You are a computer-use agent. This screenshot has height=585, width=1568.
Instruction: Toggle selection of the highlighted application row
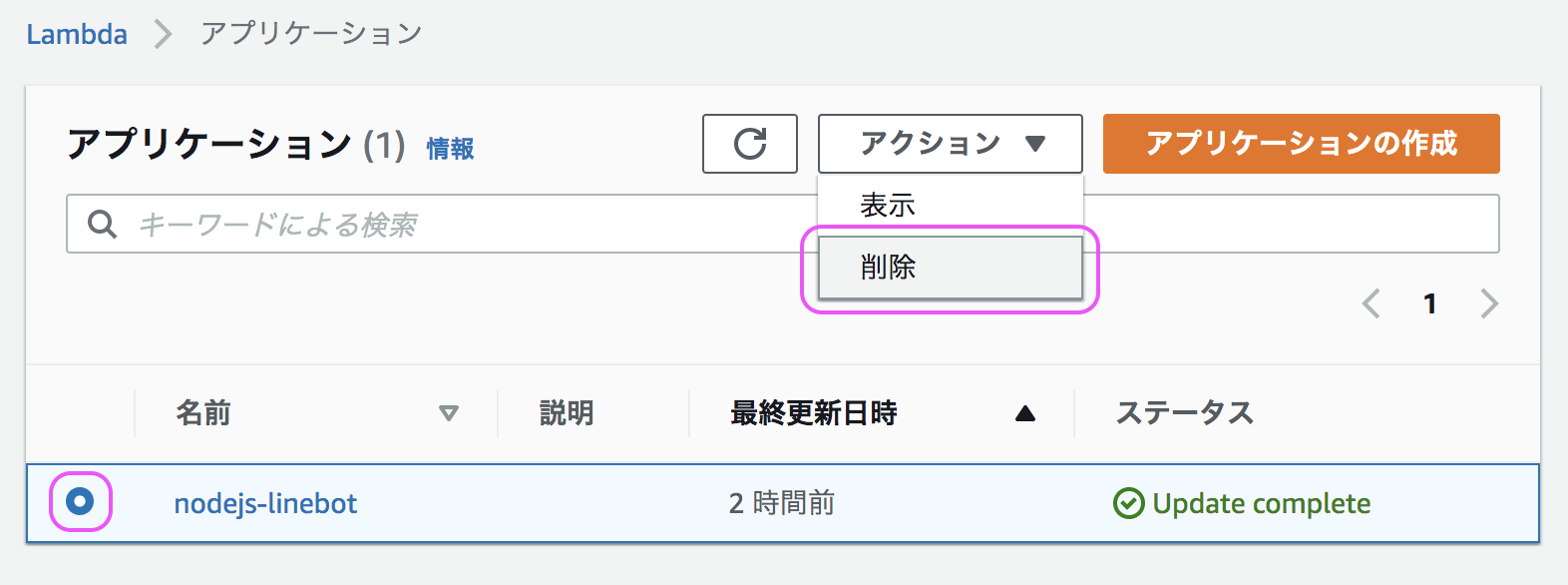tap(80, 503)
